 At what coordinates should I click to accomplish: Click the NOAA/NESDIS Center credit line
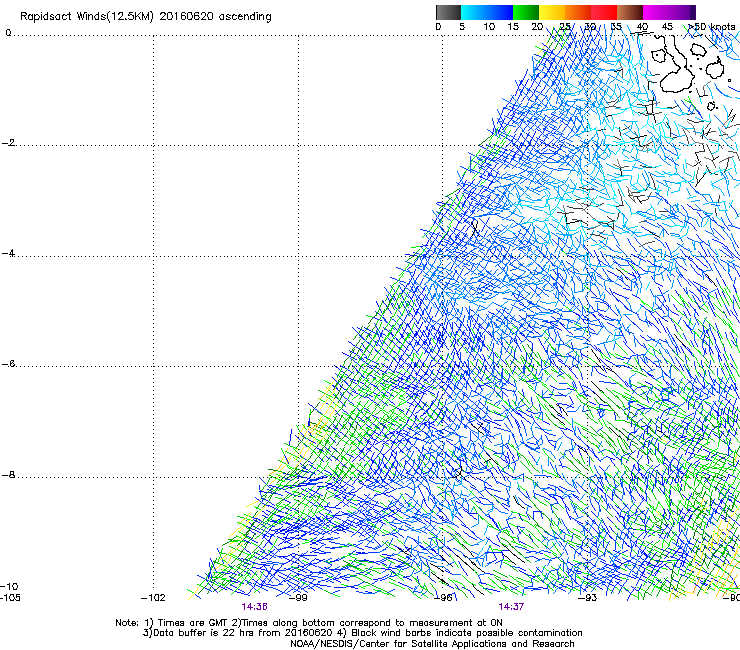tap(432, 644)
